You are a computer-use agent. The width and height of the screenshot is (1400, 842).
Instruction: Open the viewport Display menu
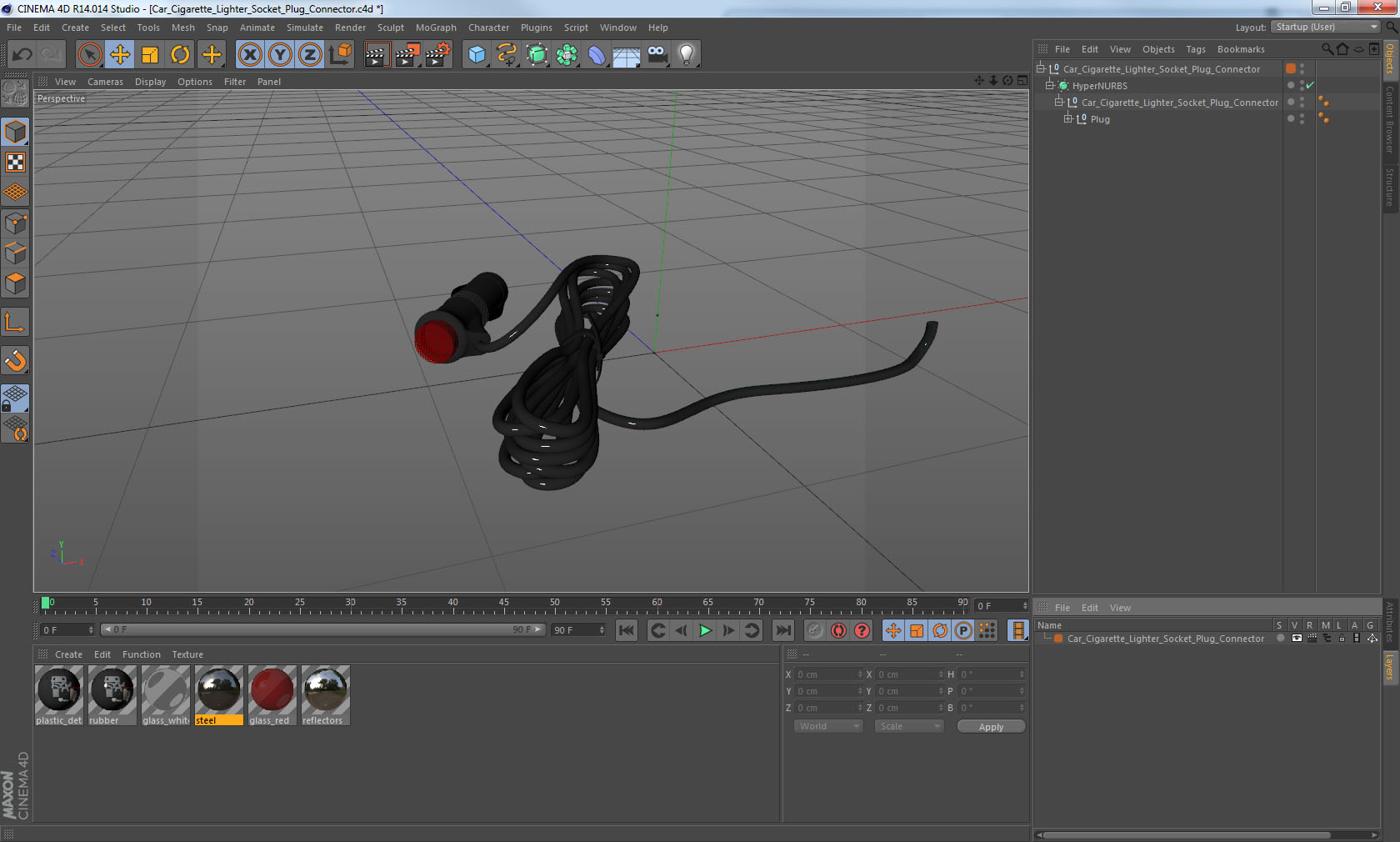tap(150, 82)
